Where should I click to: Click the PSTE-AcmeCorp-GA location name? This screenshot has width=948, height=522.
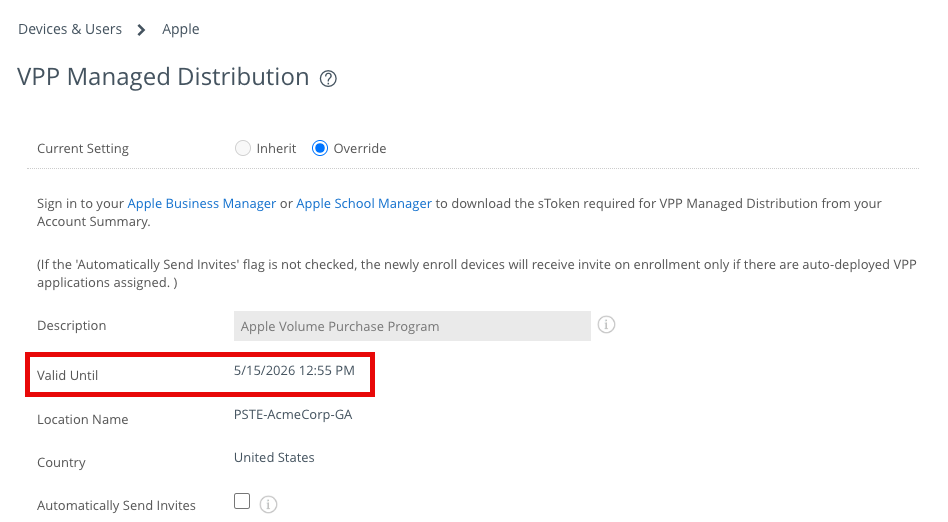293,414
